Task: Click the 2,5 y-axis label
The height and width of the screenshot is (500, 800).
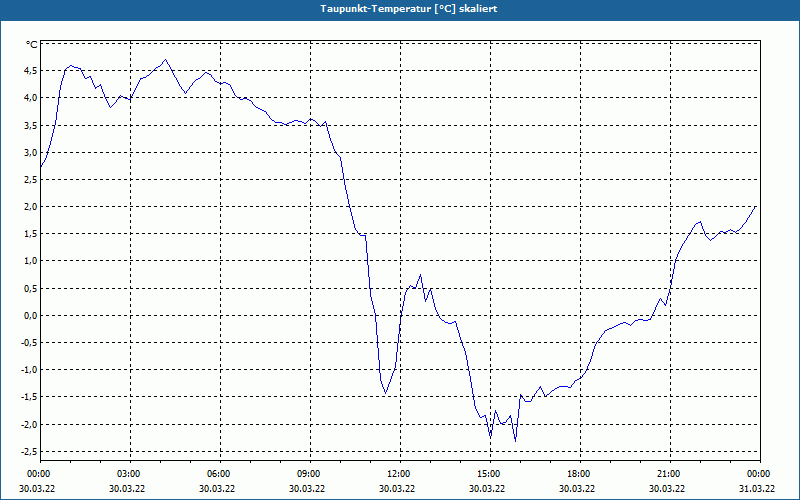Action: point(30,179)
